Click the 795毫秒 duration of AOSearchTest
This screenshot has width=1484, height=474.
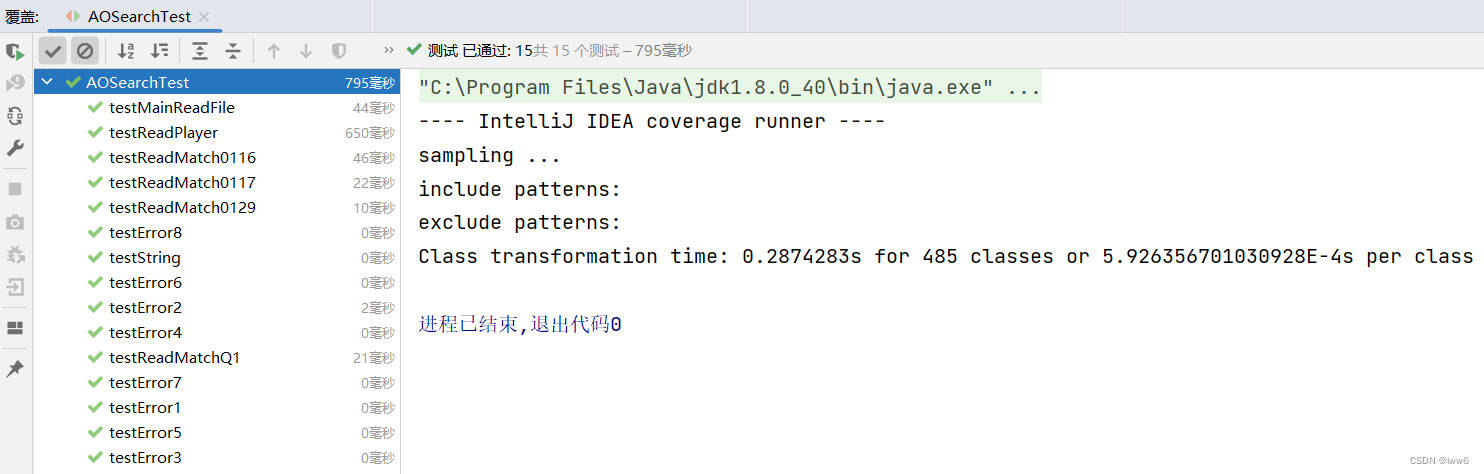(369, 83)
